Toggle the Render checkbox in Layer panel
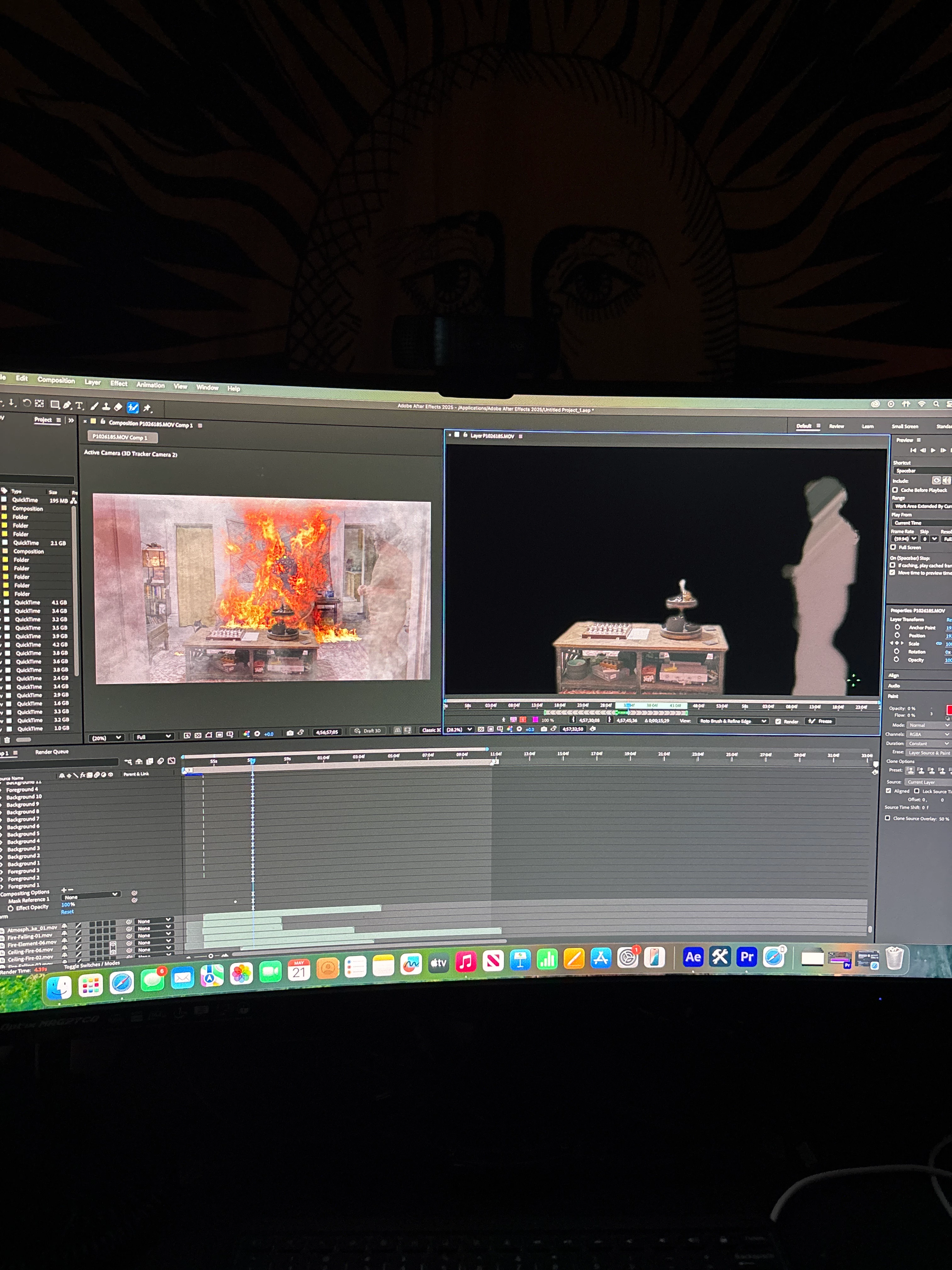This screenshot has height=1270, width=952. 778,721
